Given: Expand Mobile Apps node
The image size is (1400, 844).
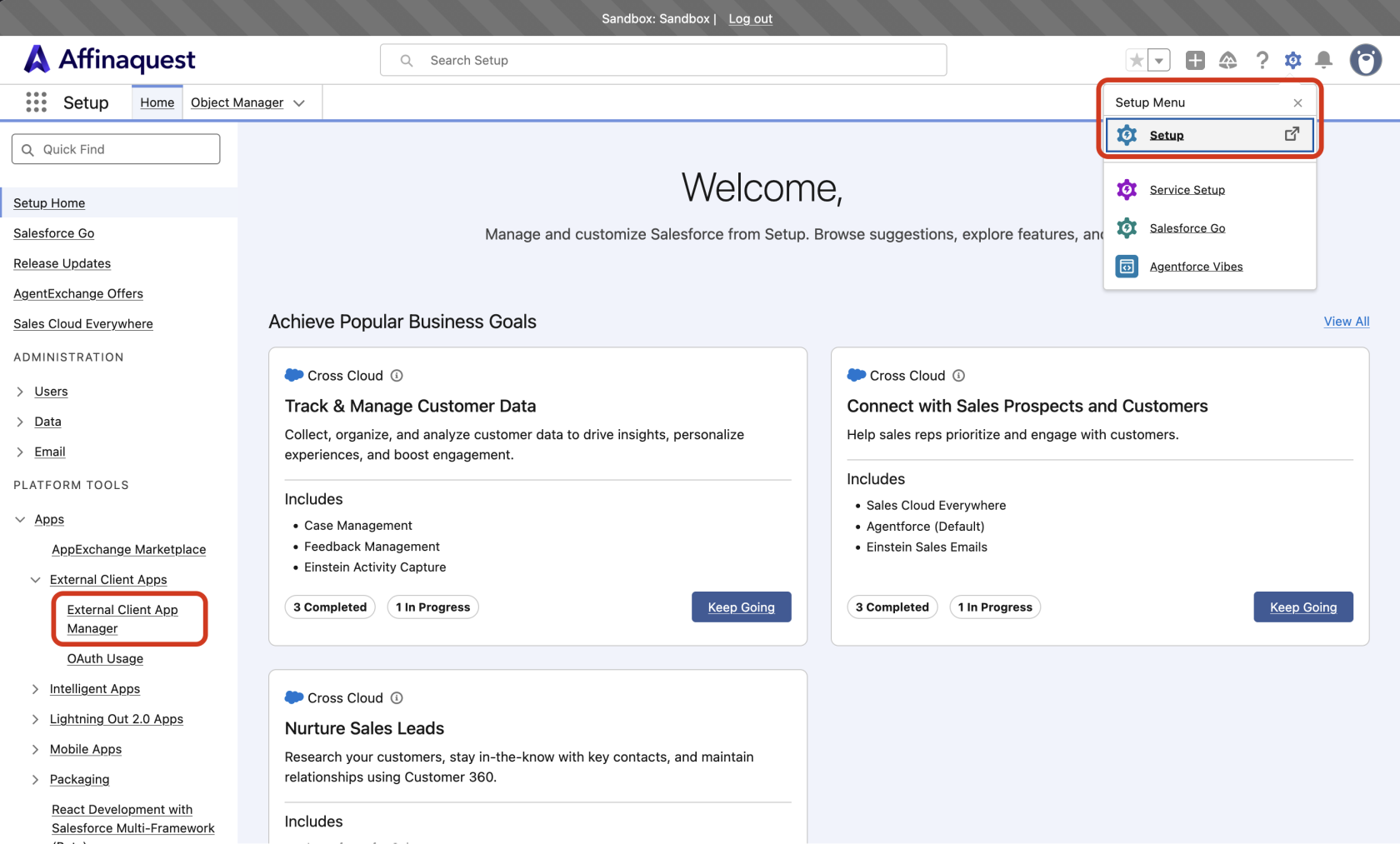Looking at the screenshot, I should pyautogui.click(x=35, y=749).
